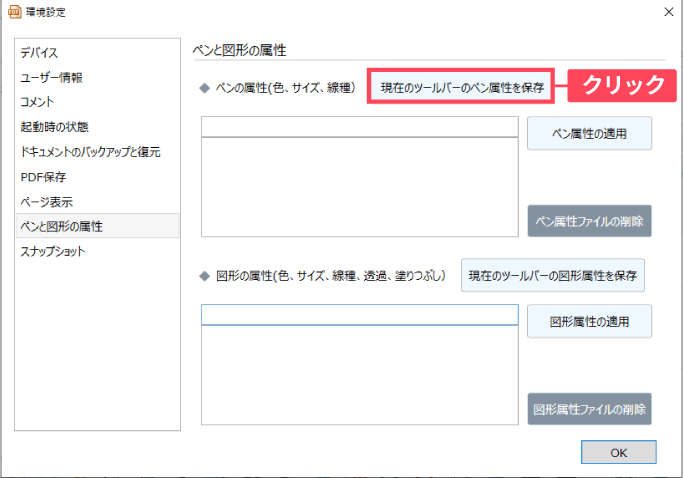Go to PDF保存 settings
Image resolution: width=683 pixels, height=478 pixels.
coord(43,177)
